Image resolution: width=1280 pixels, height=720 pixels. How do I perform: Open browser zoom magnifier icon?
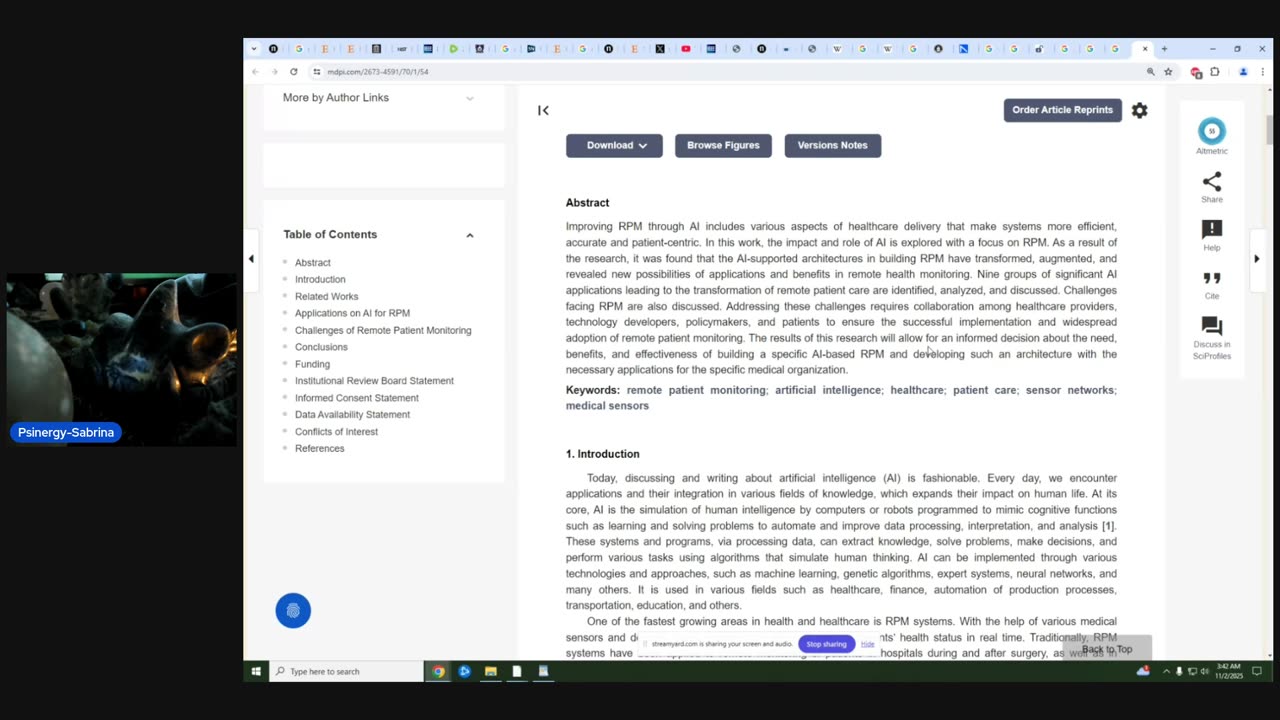point(1150,72)
